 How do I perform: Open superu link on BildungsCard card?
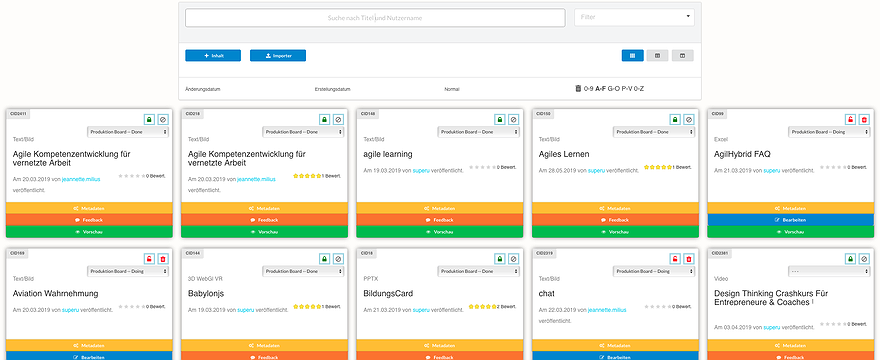tap(421, 310)
